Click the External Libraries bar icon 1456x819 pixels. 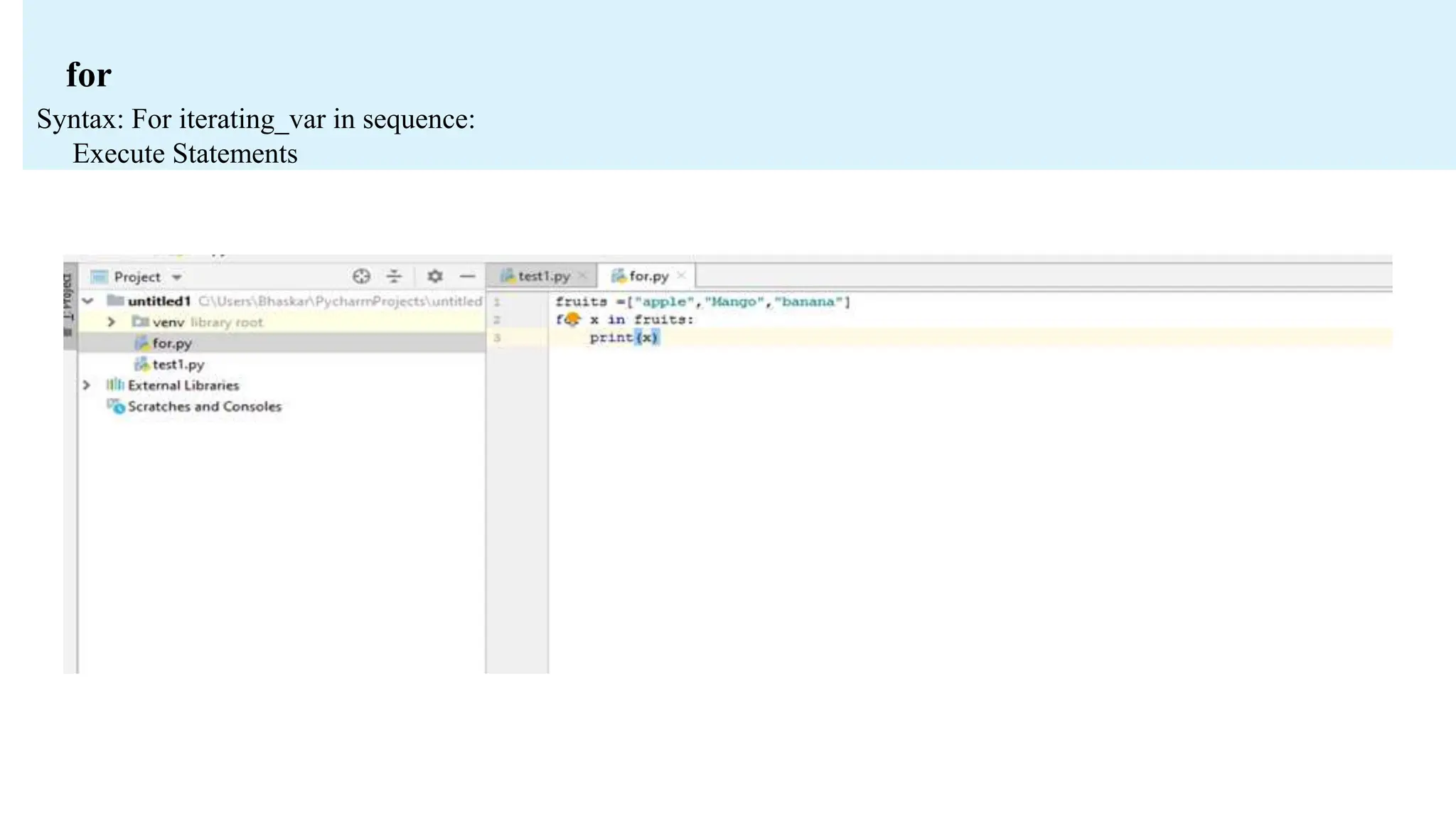point(114,385)
